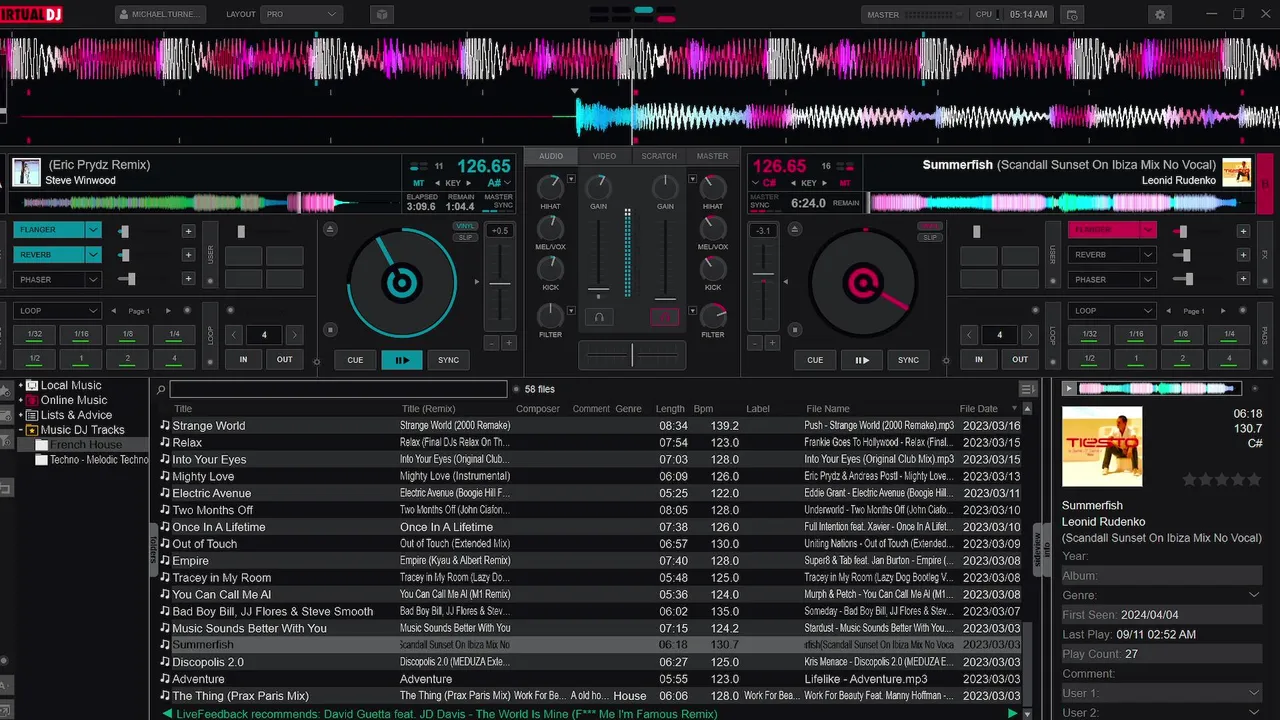Click SYNC on right deck

coord(908,360)
